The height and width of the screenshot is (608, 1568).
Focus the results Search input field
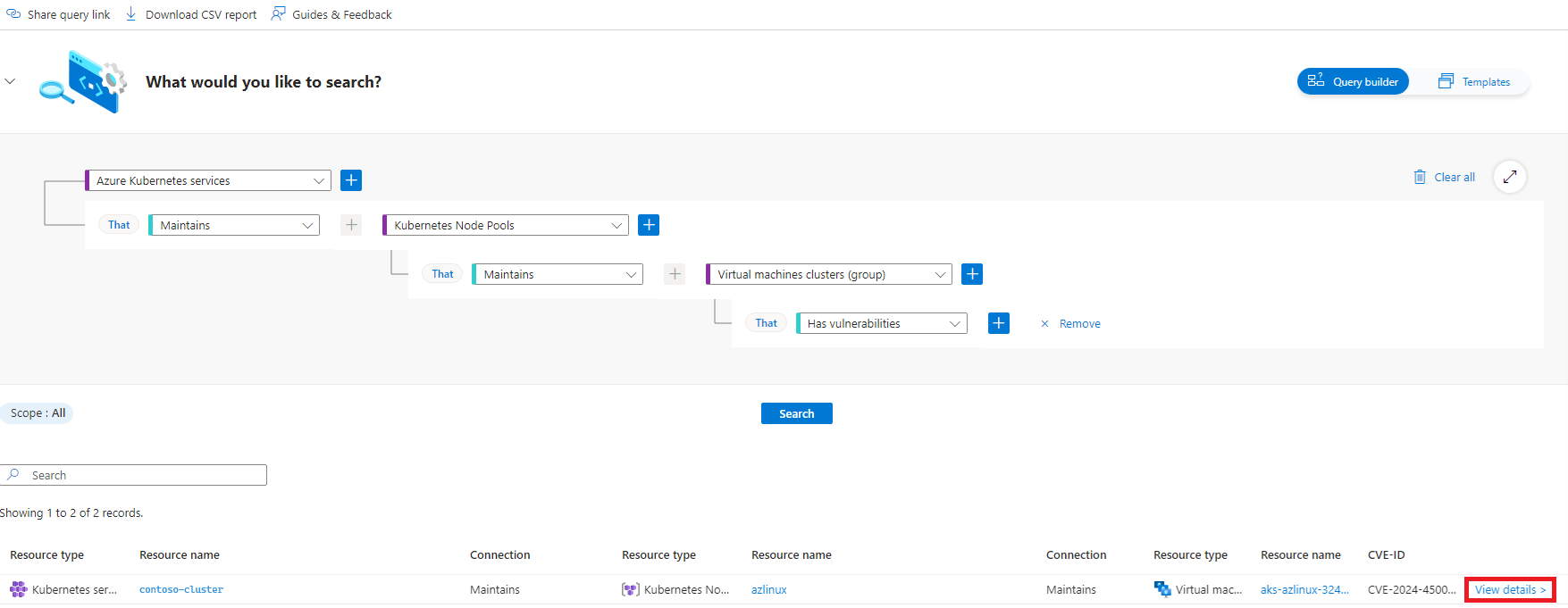134,475
